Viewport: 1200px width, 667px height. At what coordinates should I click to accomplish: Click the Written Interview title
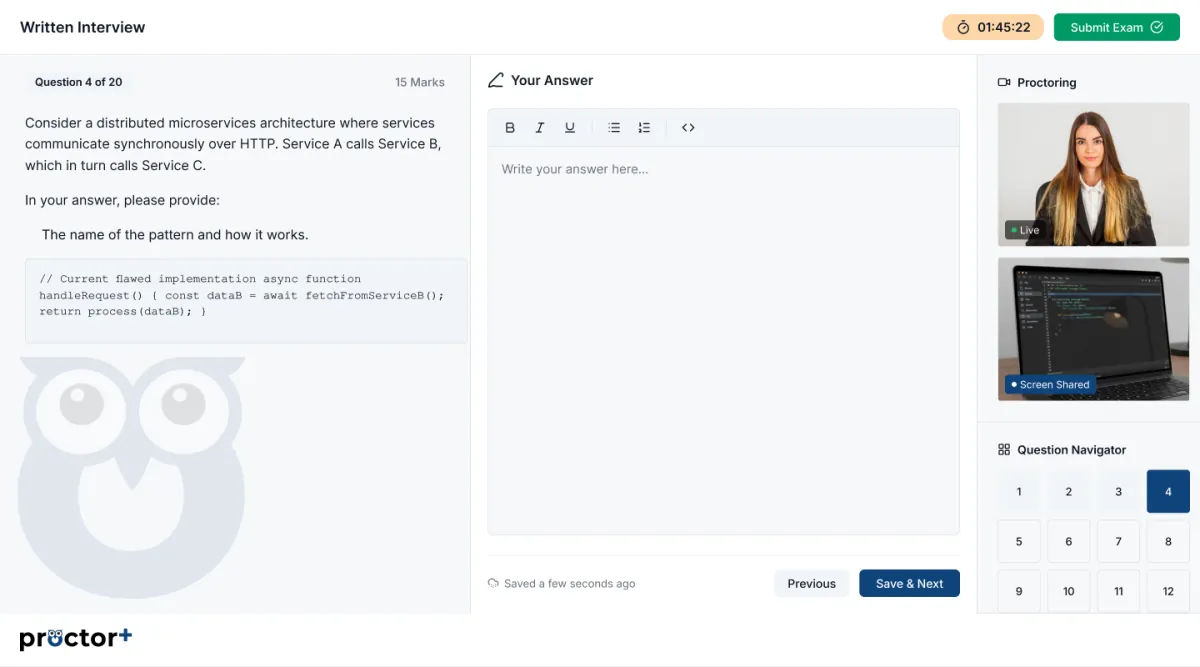(x=83, y=27)
